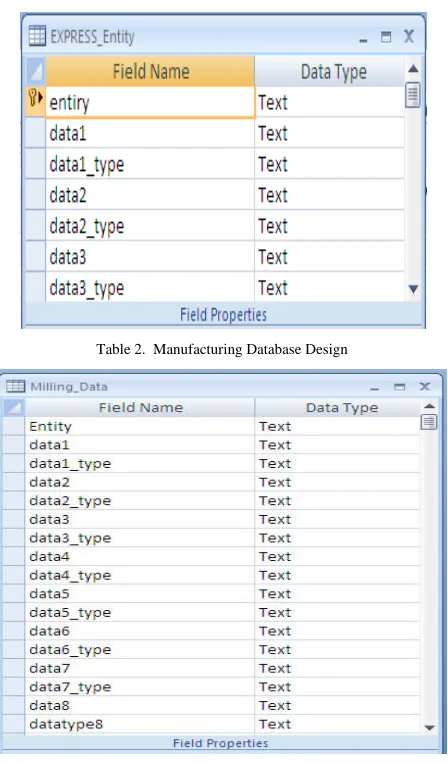
Task: Click the Milling_Data window title text
Action: (x=69, y=387)
